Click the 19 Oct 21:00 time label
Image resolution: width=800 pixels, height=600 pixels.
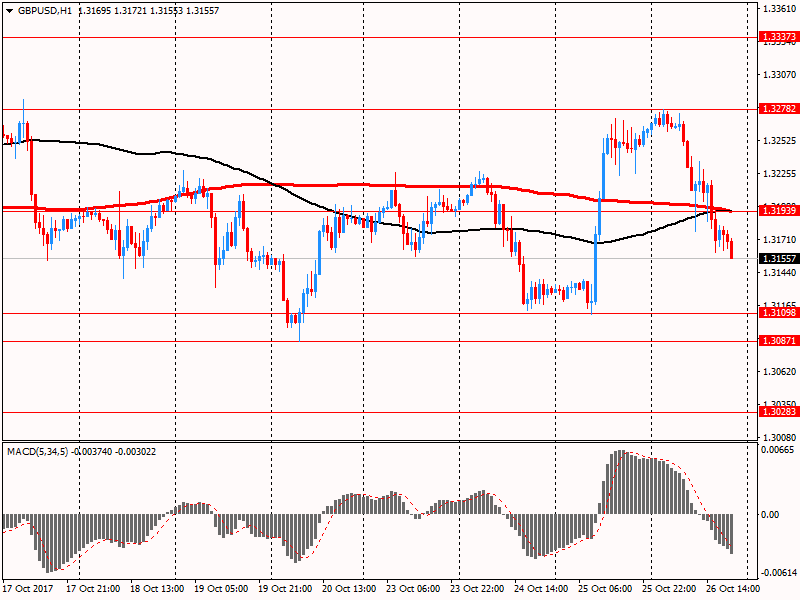(x=285, y=589)
